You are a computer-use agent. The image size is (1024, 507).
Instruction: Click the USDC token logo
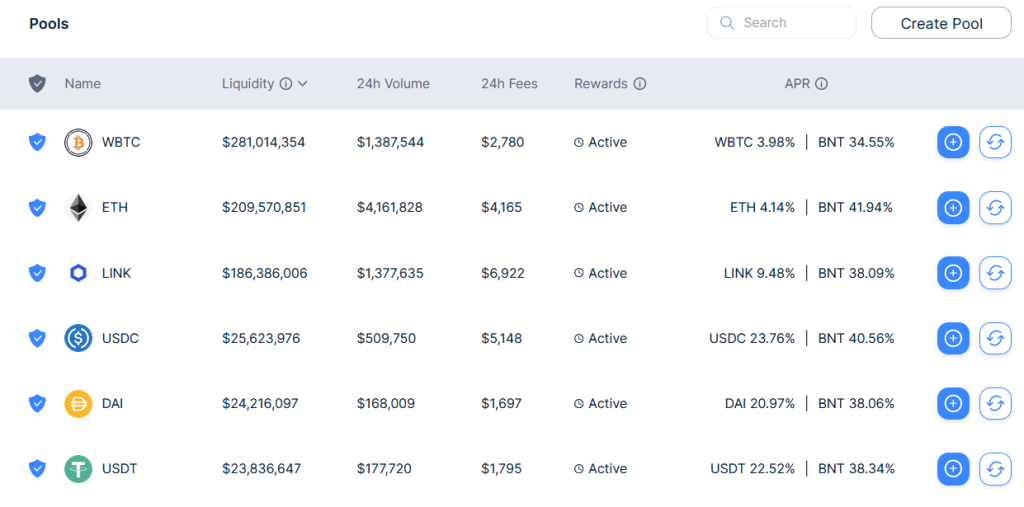click(x=78, y=338)
